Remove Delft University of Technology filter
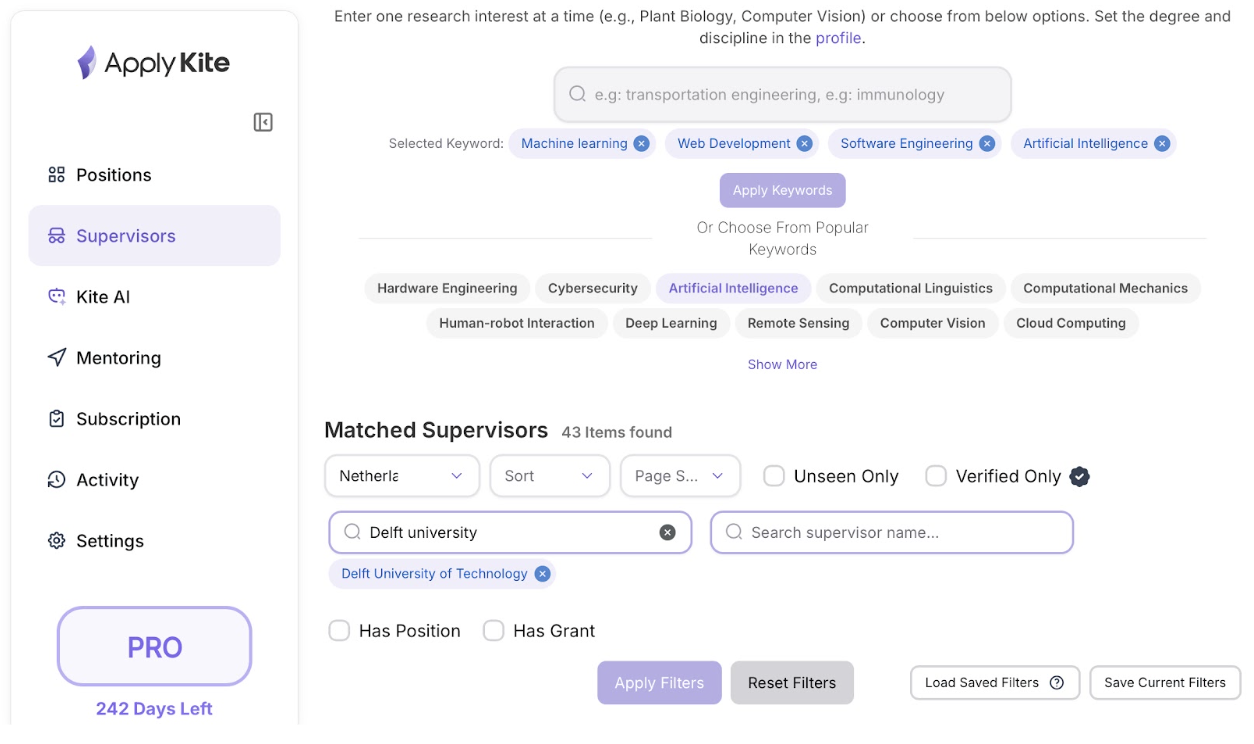The height and width of the screenshot is (744, 1254). 542,574
